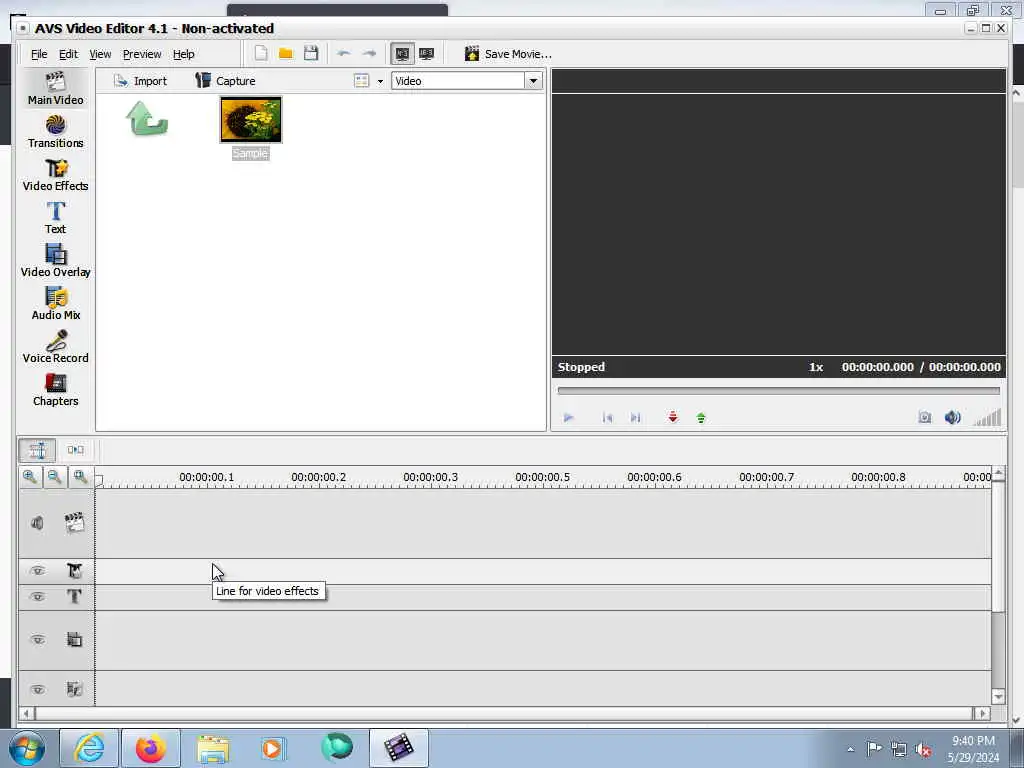The height and width of the screenshot is (768, 1024).
Task: Open the Video Overlay panel
Action: (56, 261)
